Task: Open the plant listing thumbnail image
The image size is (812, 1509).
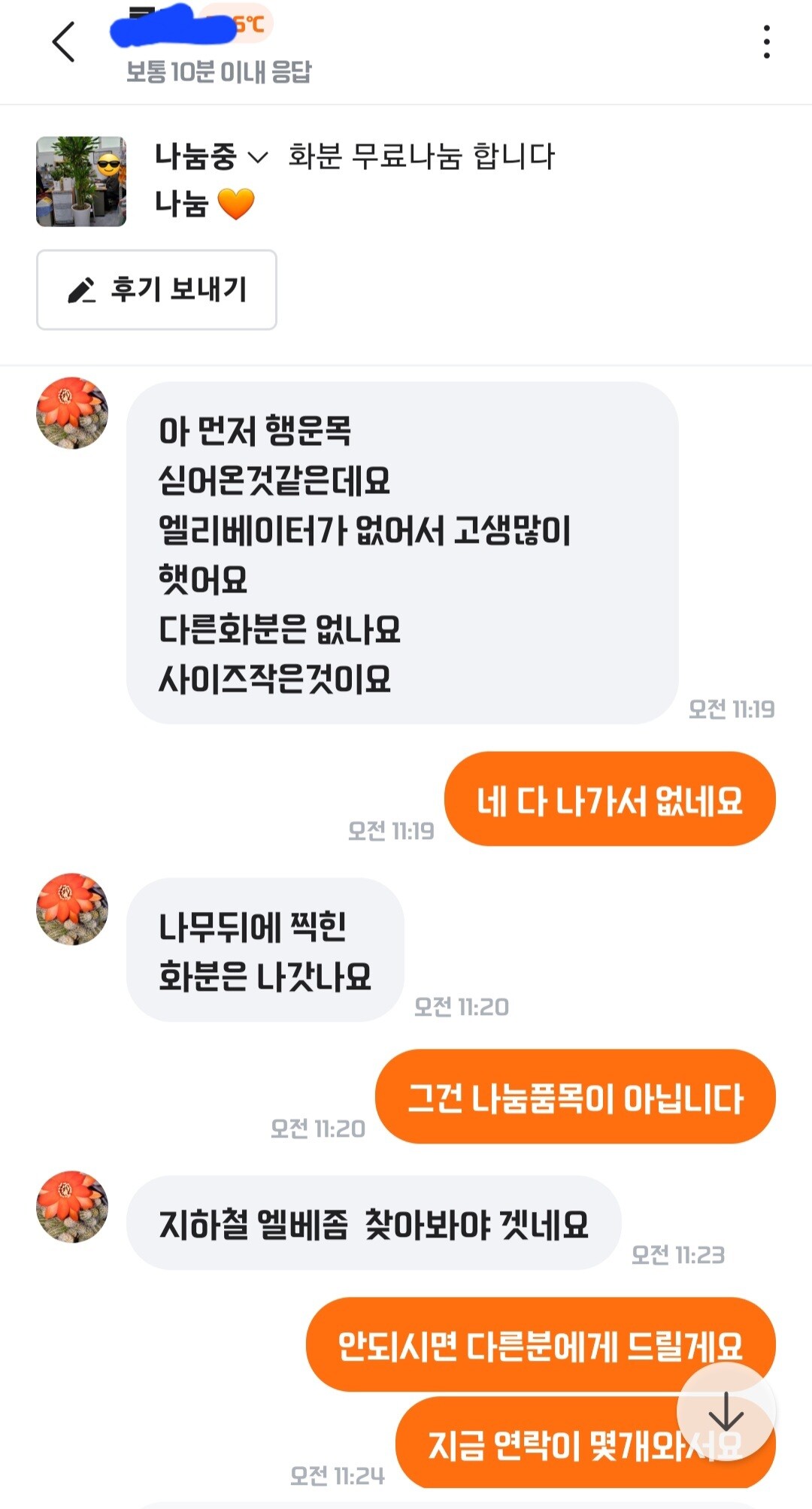Action: [81, 181]
